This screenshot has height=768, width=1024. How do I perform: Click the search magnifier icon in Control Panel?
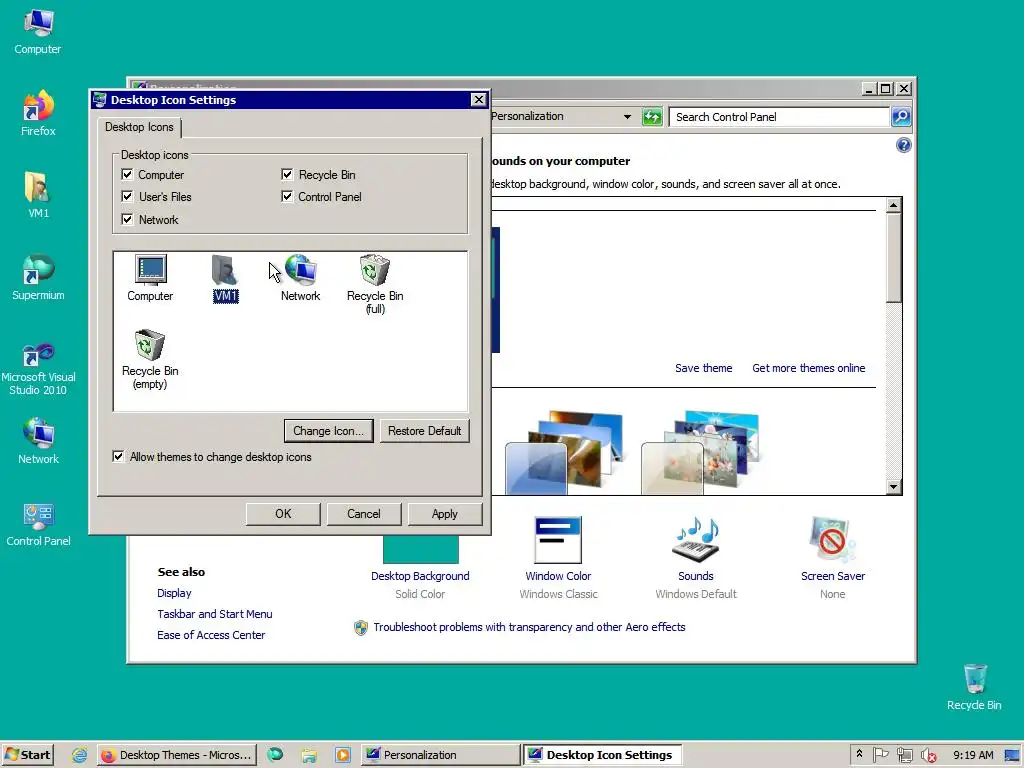[x=901, y=117]
